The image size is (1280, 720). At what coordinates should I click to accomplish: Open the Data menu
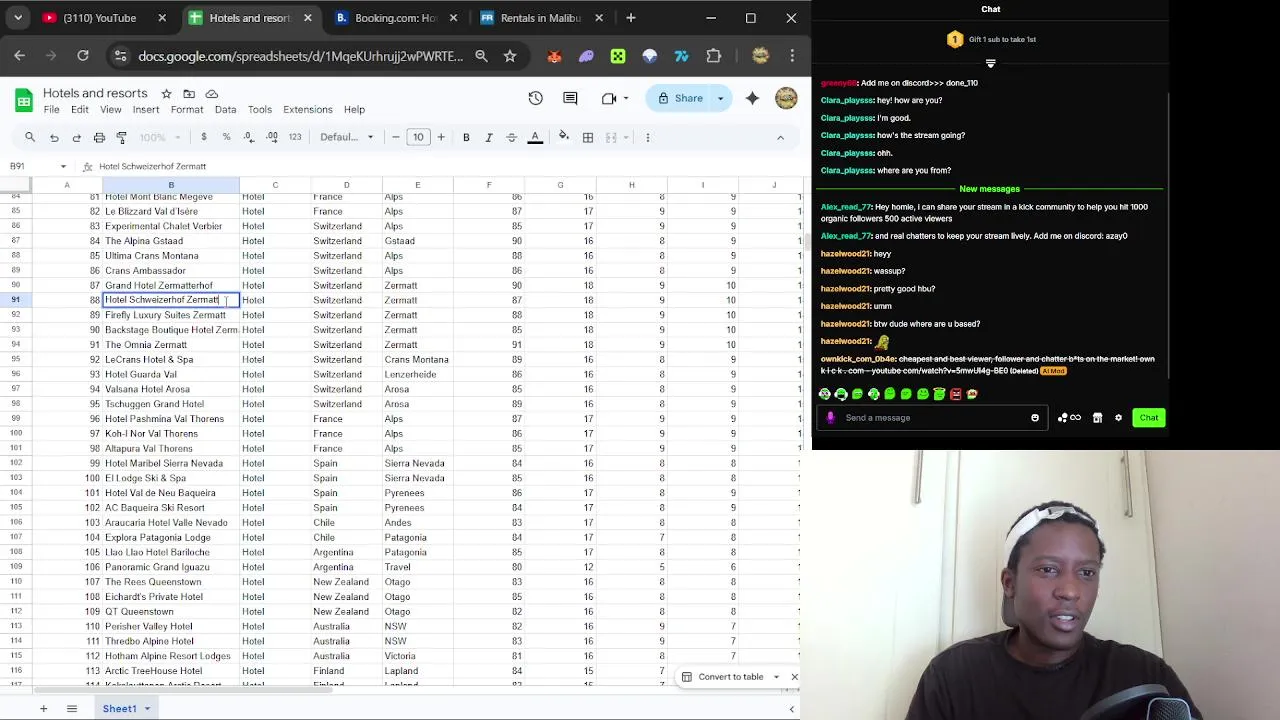coord(226,109)
